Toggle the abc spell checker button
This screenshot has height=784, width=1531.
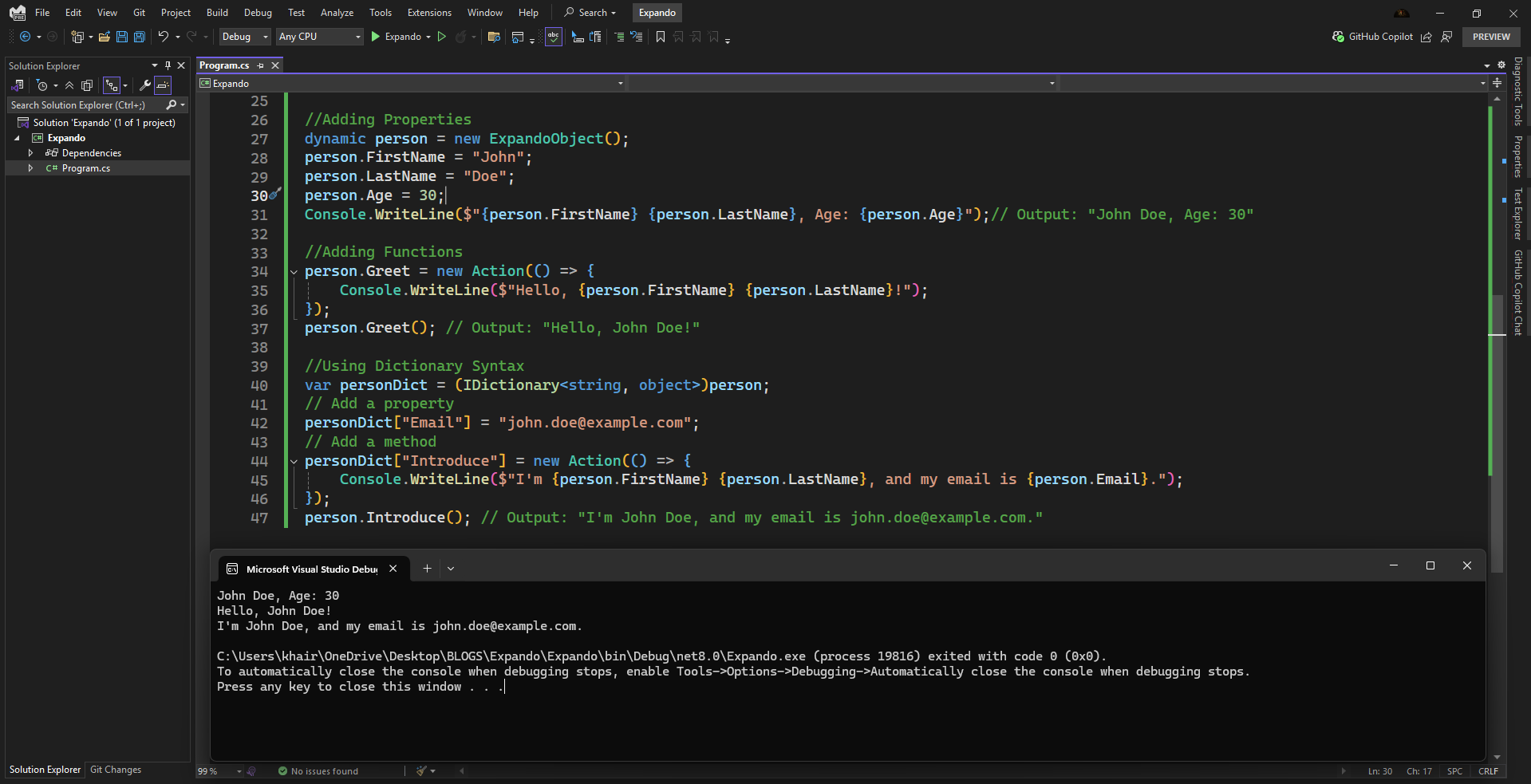[x=553, y=37]
